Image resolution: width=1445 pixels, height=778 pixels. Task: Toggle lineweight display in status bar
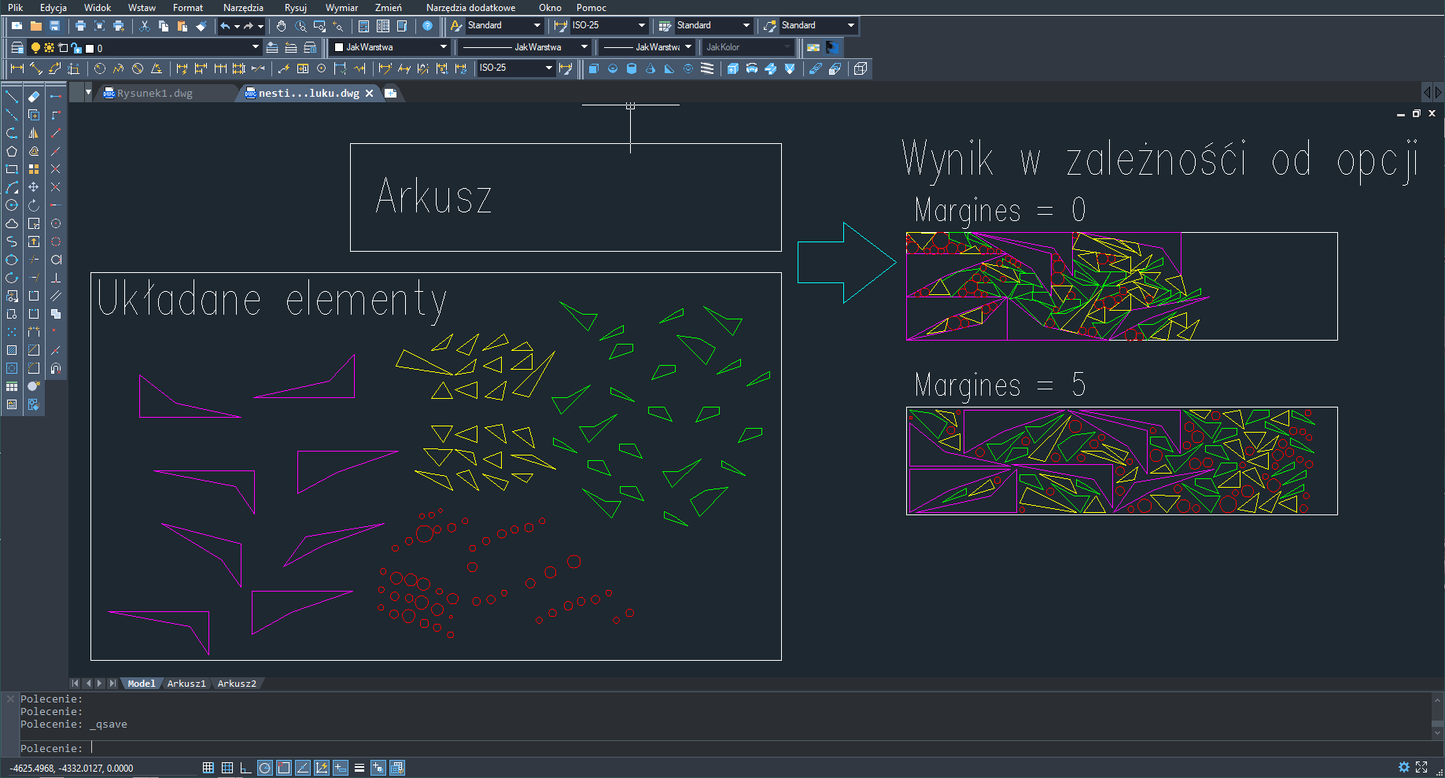[359, 768]
